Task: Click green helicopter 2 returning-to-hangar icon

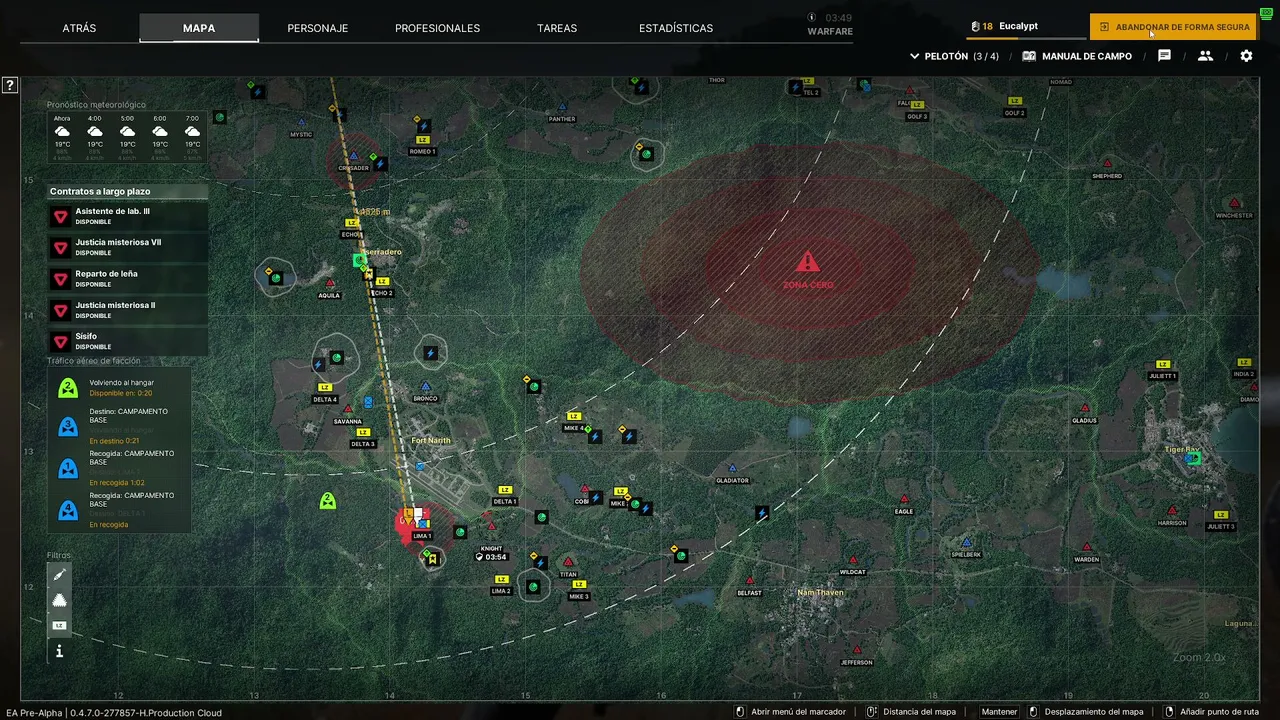Action: [x=68, y=387]
